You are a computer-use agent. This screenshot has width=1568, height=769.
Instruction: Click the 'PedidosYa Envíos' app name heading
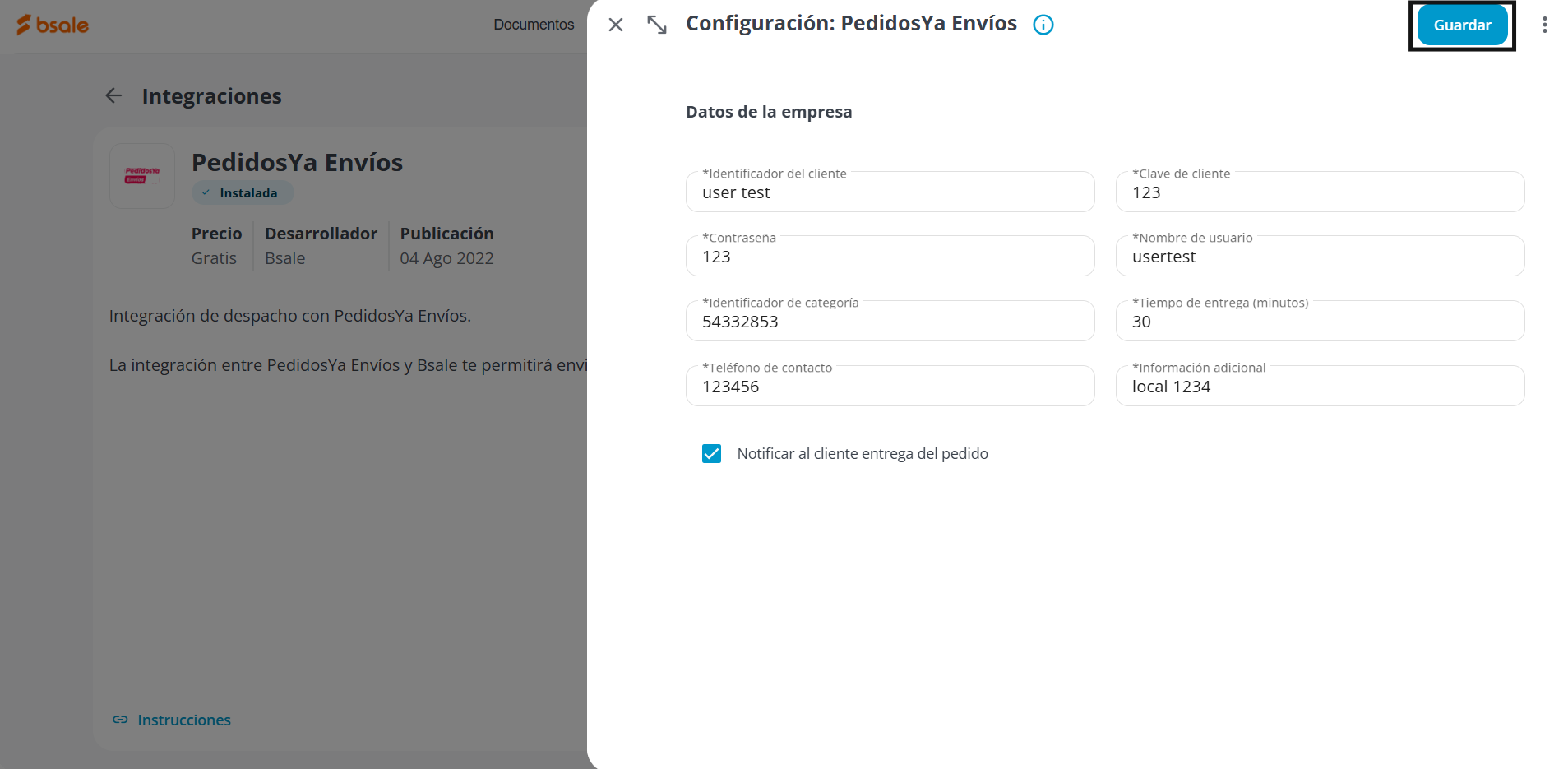pyautogui.click(x=297, y=163)
